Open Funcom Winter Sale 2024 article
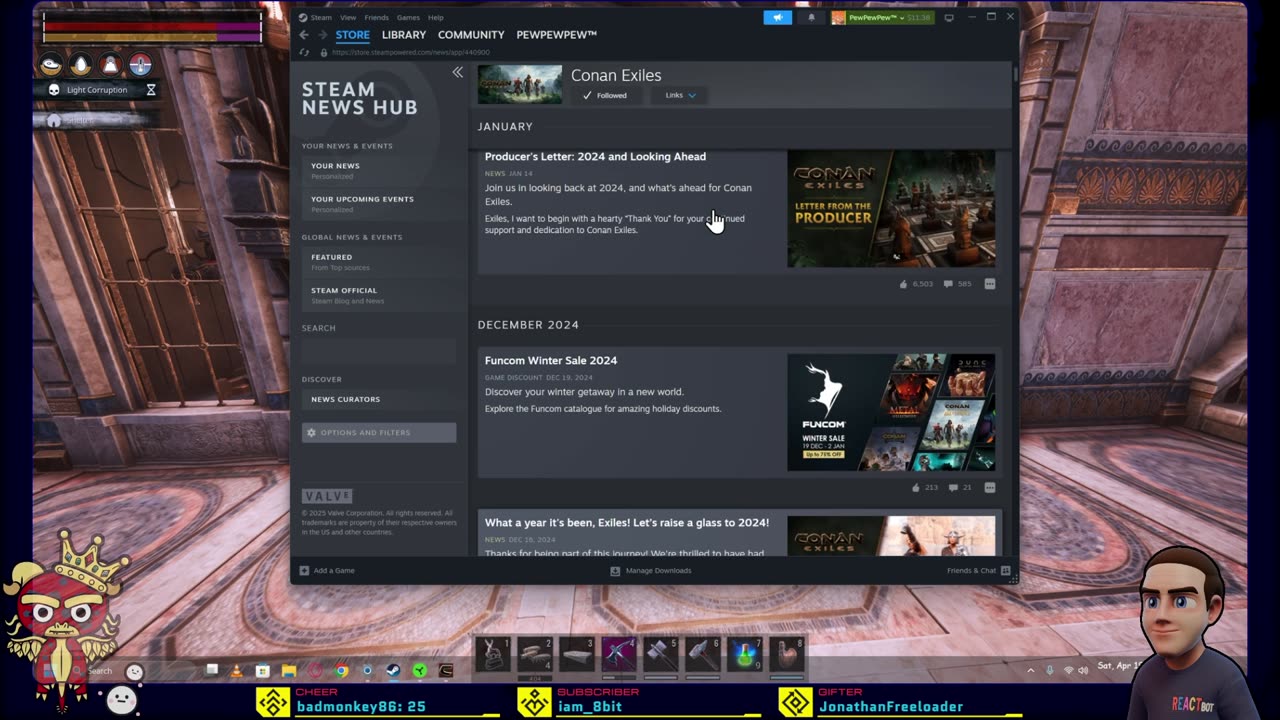The image size is (1280, 720). (551, 361)
